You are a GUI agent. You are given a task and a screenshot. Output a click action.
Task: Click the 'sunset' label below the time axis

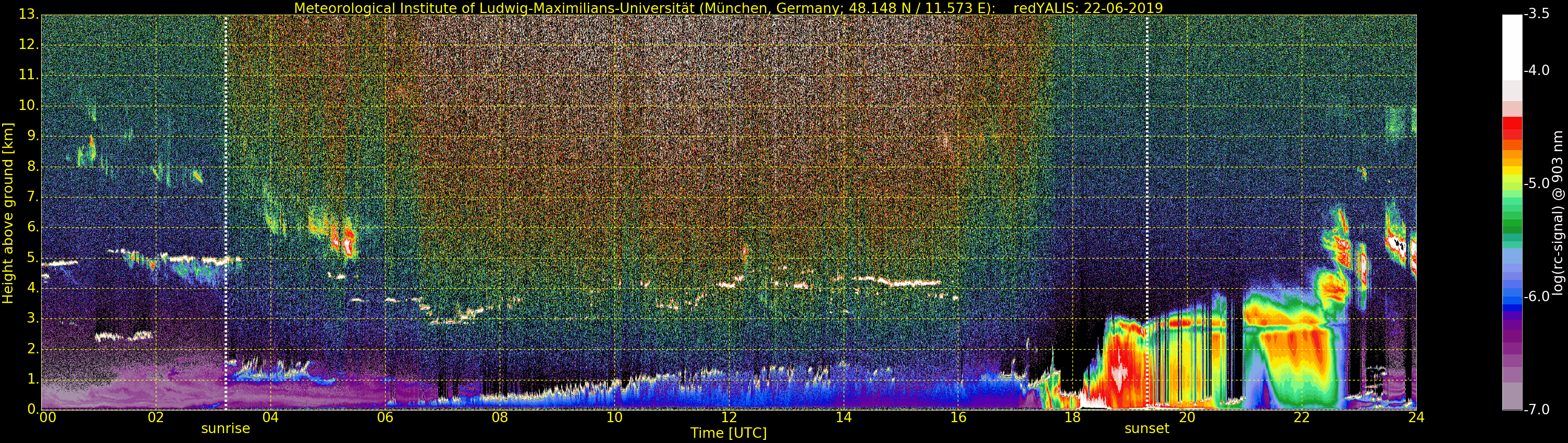(1147, 428)
